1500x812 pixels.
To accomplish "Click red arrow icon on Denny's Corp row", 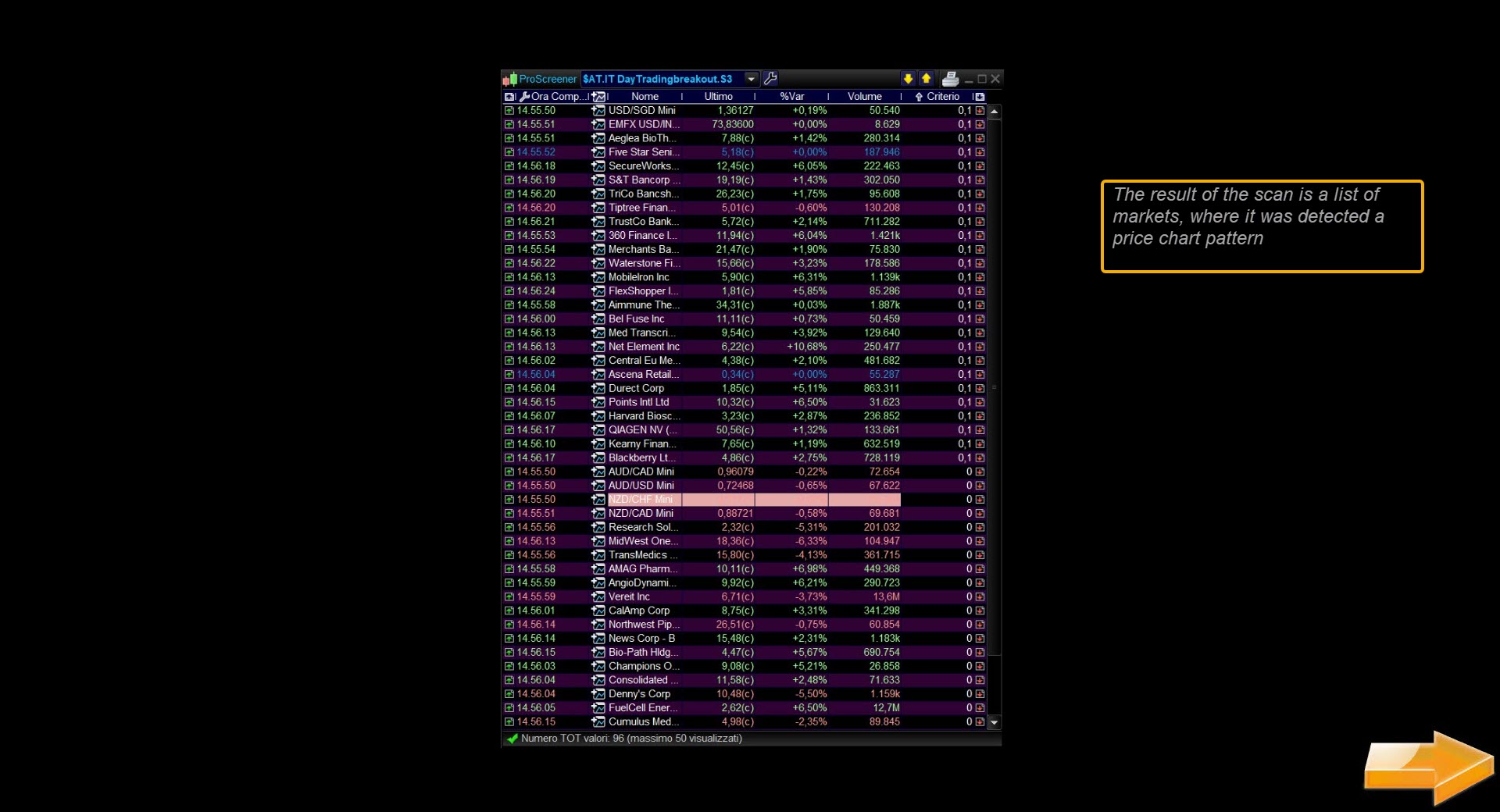I will pos(980,694).
